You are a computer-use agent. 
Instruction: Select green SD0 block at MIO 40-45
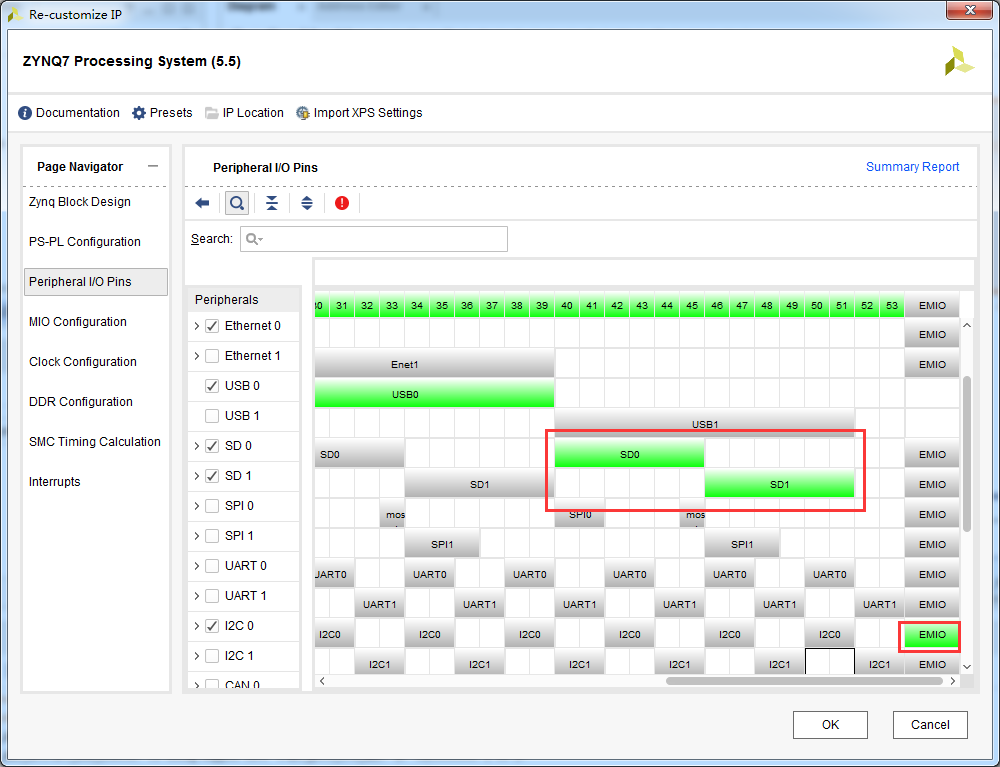(x=629, y=454)
